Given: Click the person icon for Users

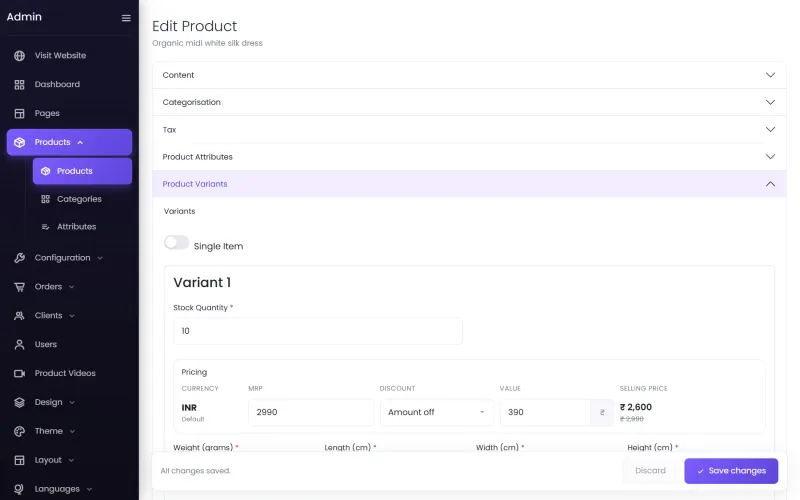Looking at the screenshot, I should coord(19,344).
